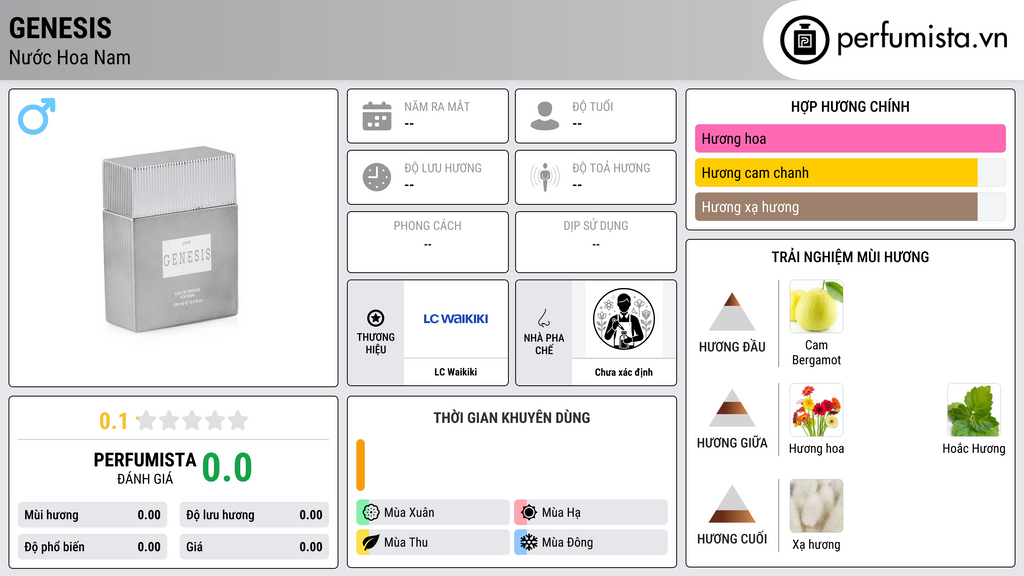This screenshot has width=1024, height=576.
Task: Click the Hợp hương chính heading
Action: (x=850, y=106)
